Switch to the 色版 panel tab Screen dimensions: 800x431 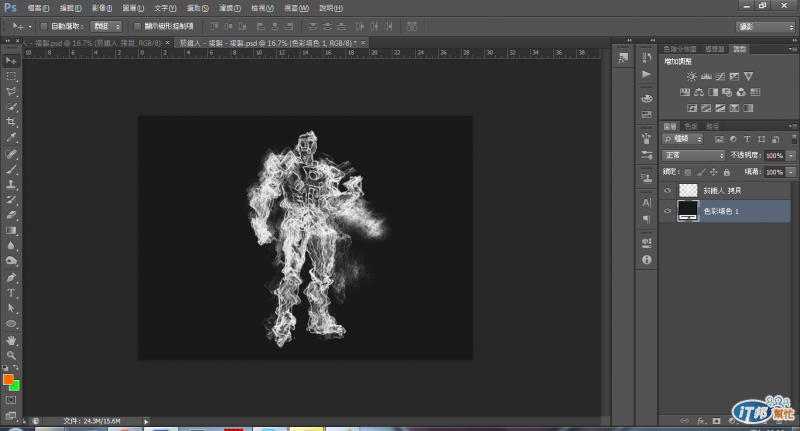pos(693,126)
